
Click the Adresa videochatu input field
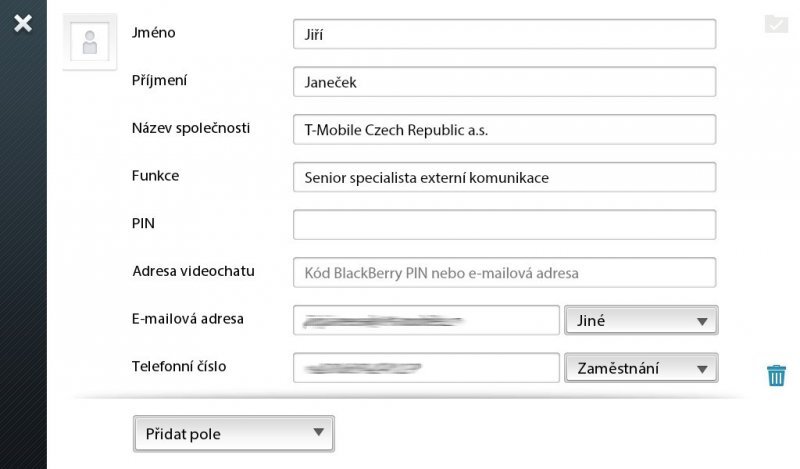point(504,272)
